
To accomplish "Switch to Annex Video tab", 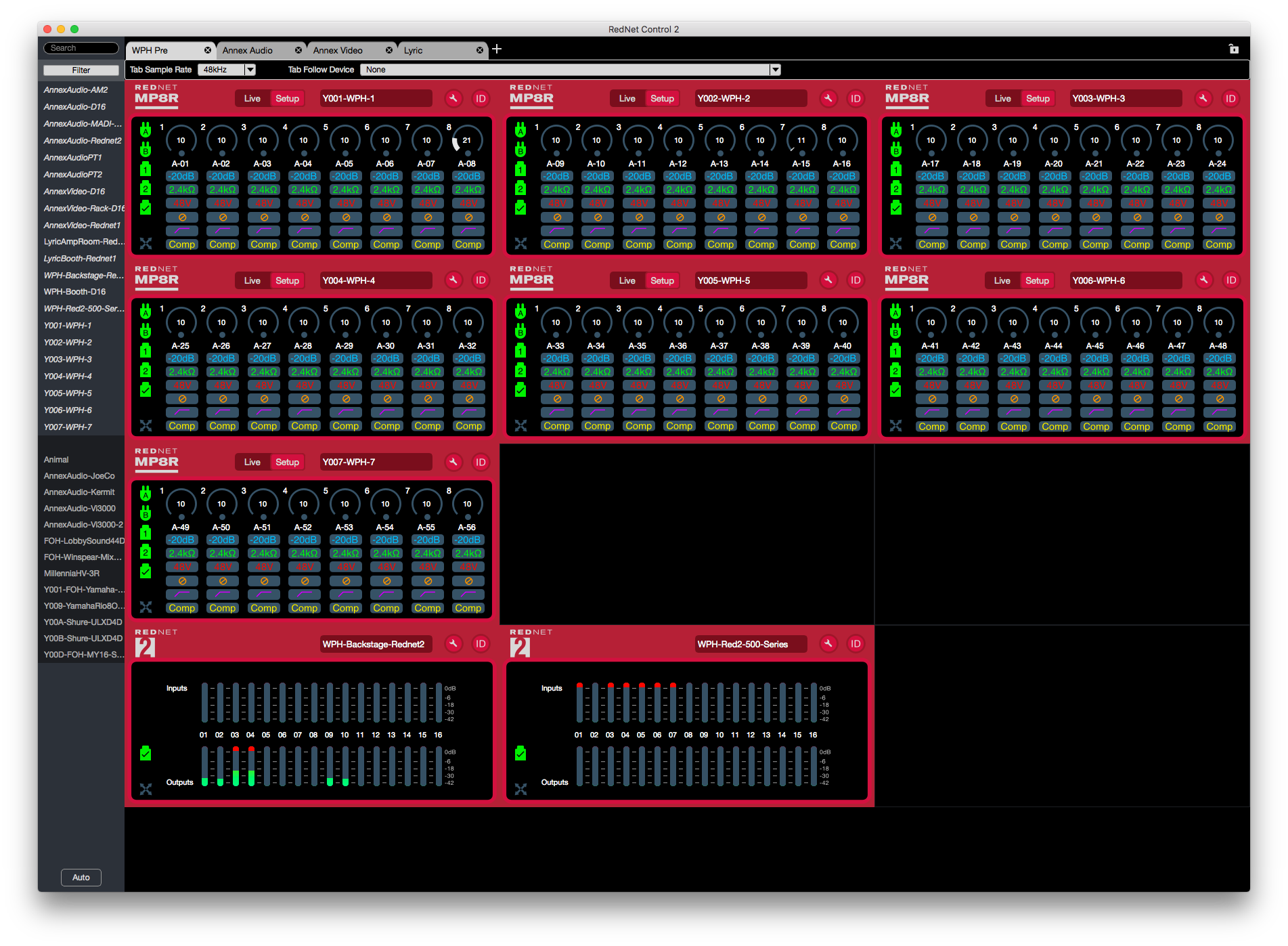I will point(338,50).
